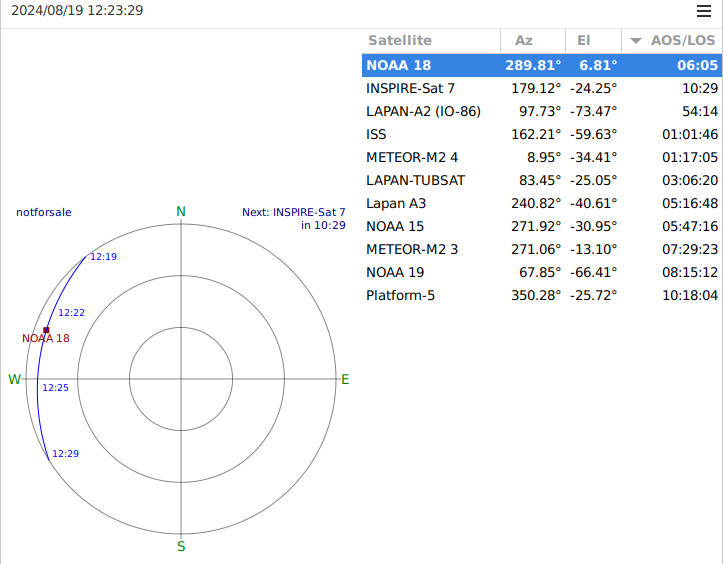Click METEOR-M2 3 elevation -13.10°
The image size is (723, 564).
tap(593, 249)
